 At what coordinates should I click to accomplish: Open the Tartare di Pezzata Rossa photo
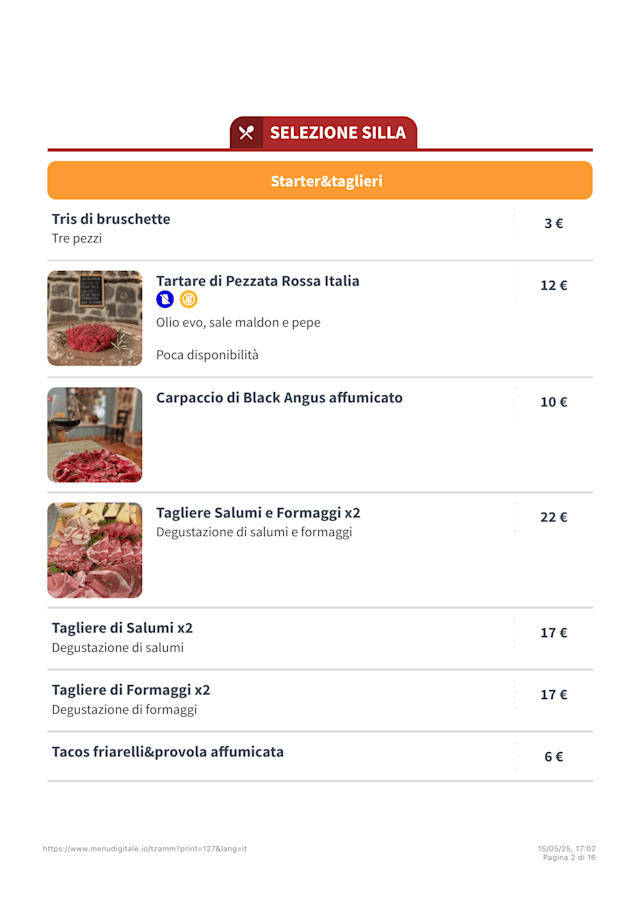pyautogui.click(x=95, y=318)
